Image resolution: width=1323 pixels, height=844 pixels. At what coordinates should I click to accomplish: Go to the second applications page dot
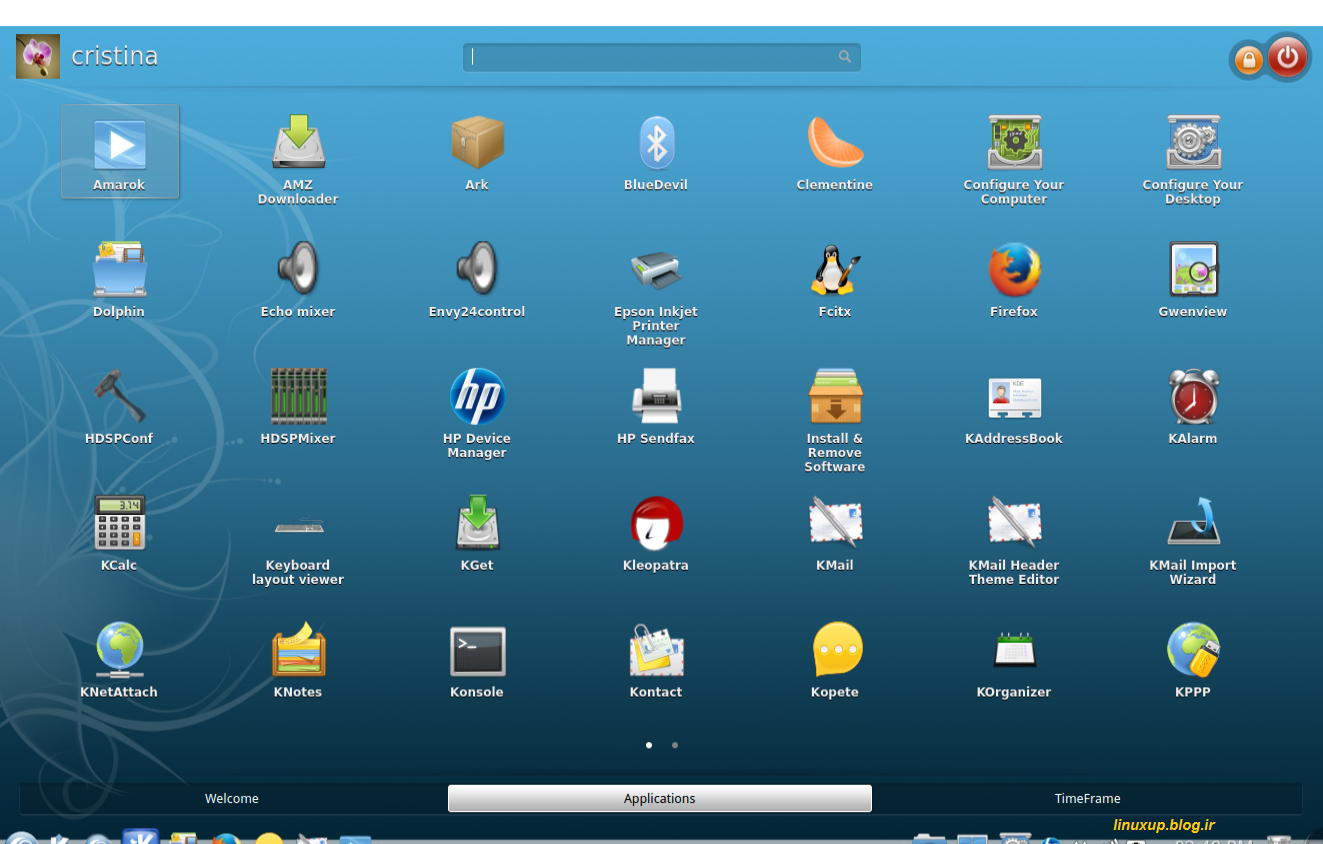[x=675, y=745]
